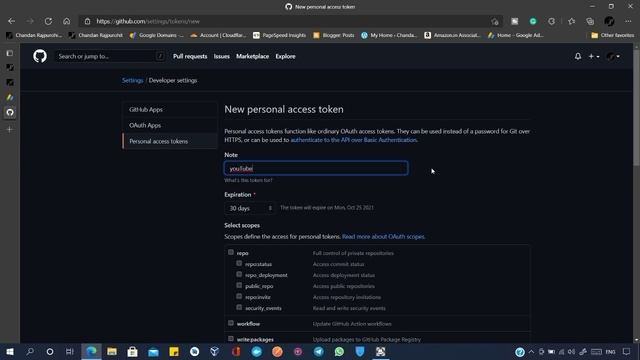The image size is (640, 360).
Task: Open Read more about OAuth scopes link
Action: tap(383, 236)
